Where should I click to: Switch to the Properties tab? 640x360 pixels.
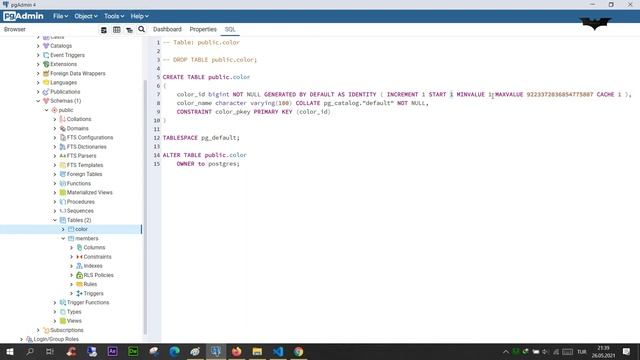(203, 29)
